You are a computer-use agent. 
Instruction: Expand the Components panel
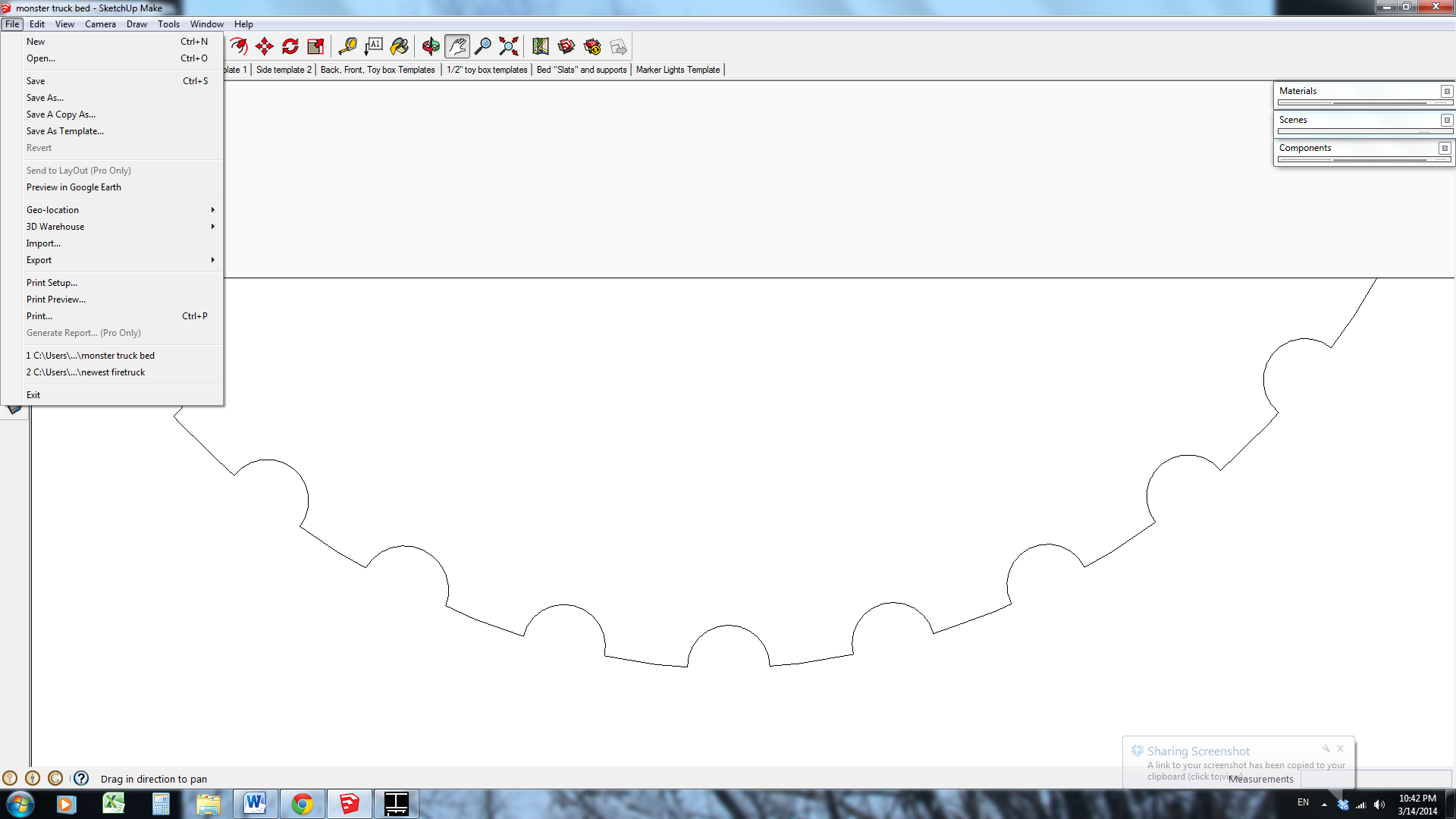1305,148
